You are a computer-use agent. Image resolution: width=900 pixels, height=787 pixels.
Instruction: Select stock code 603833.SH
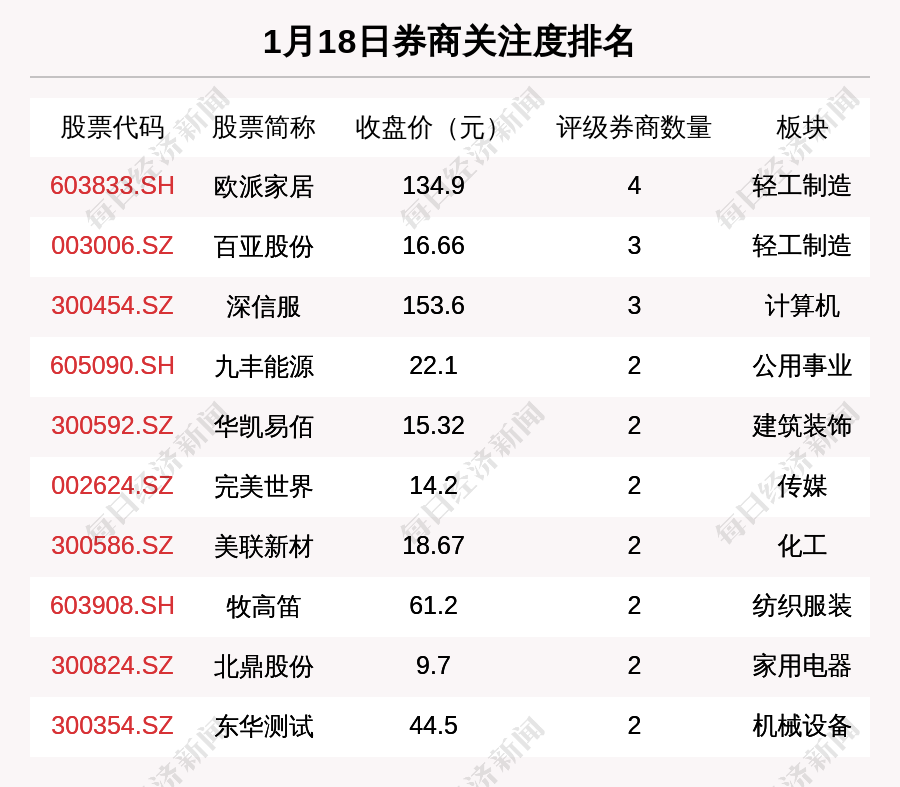point(112,186)
